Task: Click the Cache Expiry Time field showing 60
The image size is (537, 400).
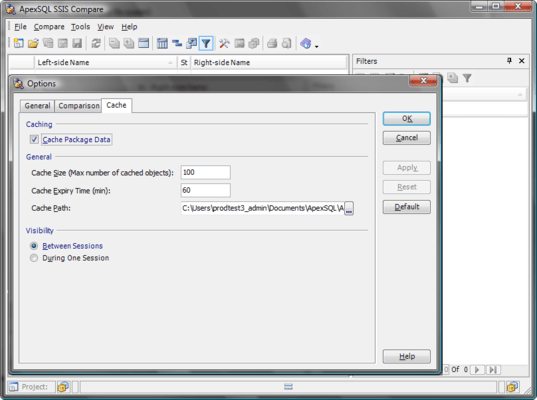Action: point(205,190)
